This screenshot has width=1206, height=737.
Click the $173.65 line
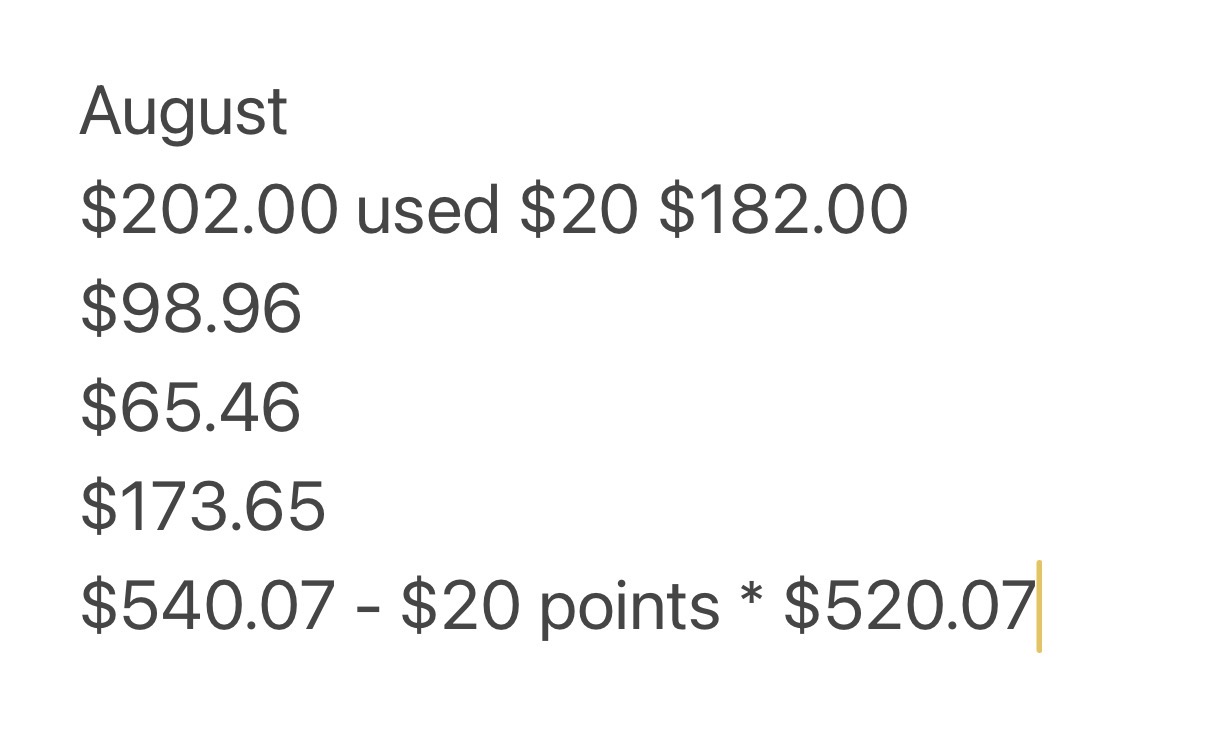click(x=203, y=506)
